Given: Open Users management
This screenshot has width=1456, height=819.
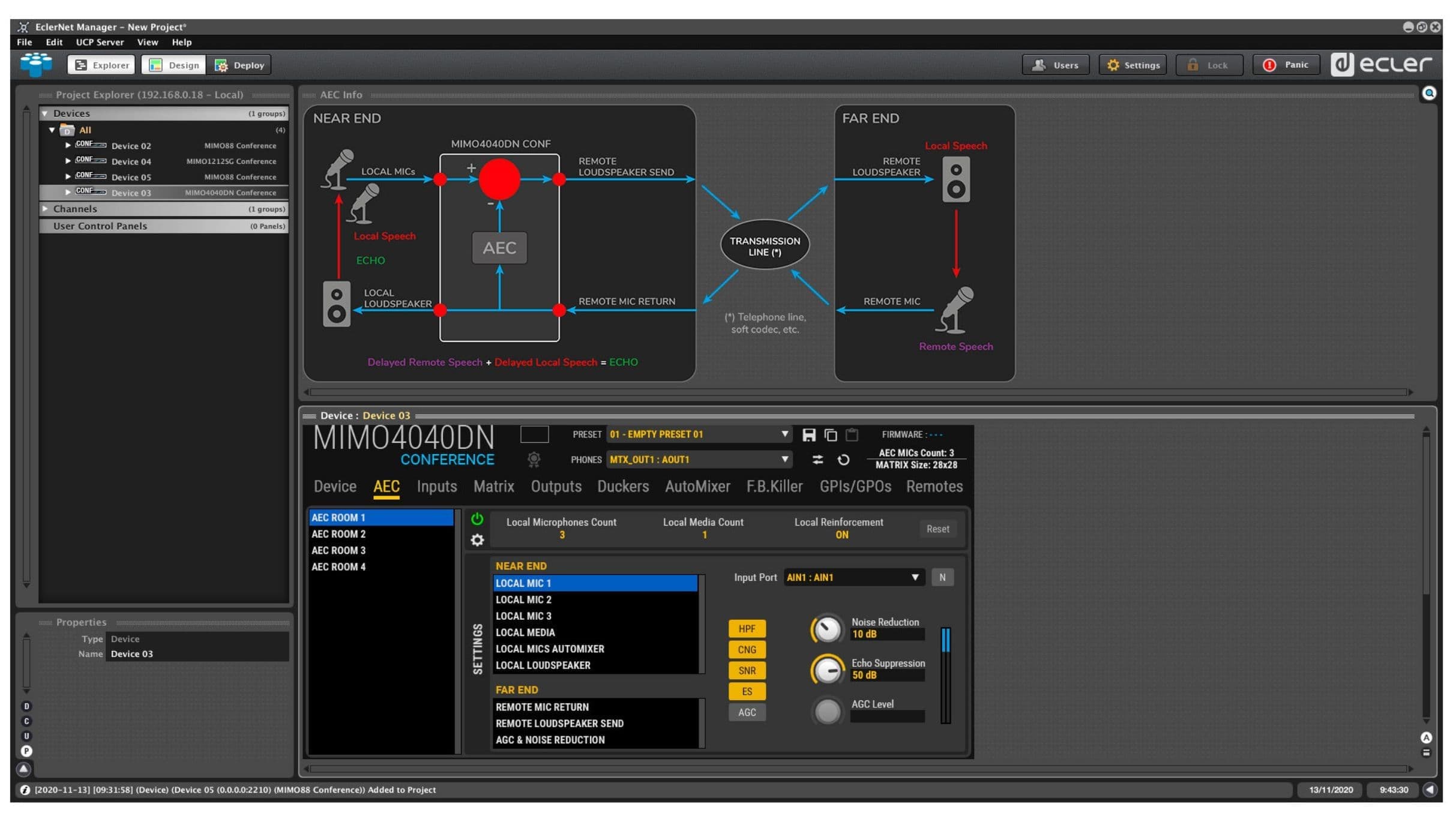Looking at the screenshot, I should click(x=1055, y=65).
